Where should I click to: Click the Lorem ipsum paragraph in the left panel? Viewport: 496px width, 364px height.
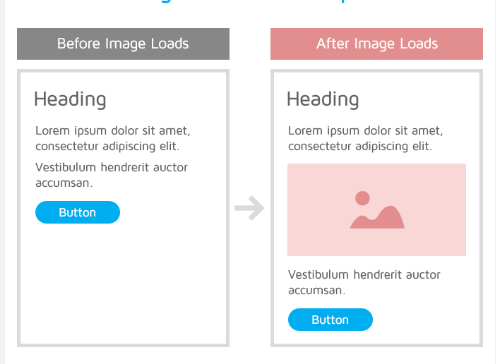tap(113, 138)
